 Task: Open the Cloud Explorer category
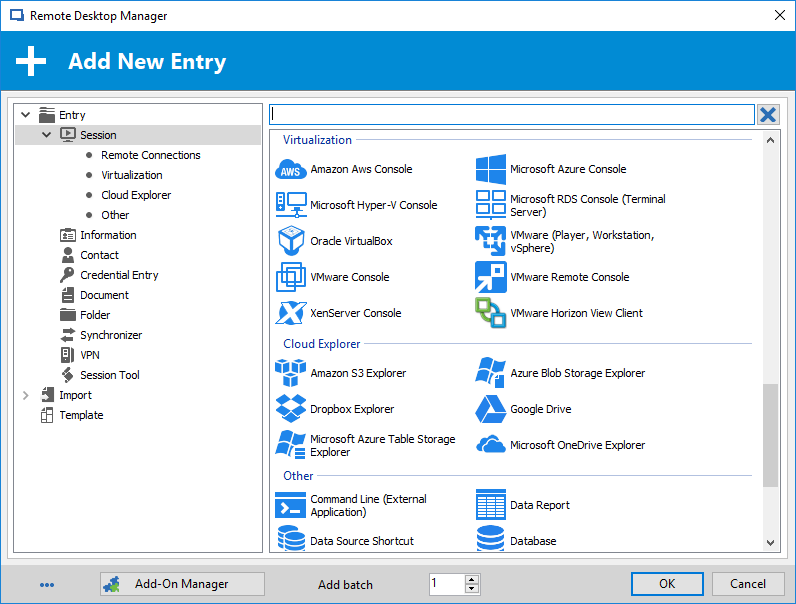[136, 195]
